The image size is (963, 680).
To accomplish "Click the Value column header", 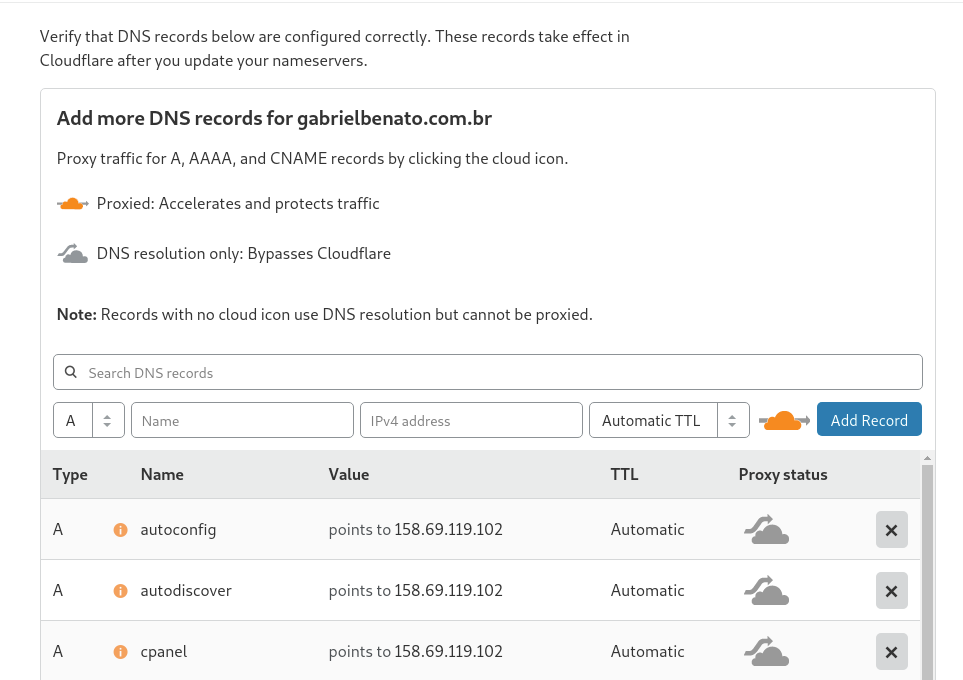I will coord(349,474).
